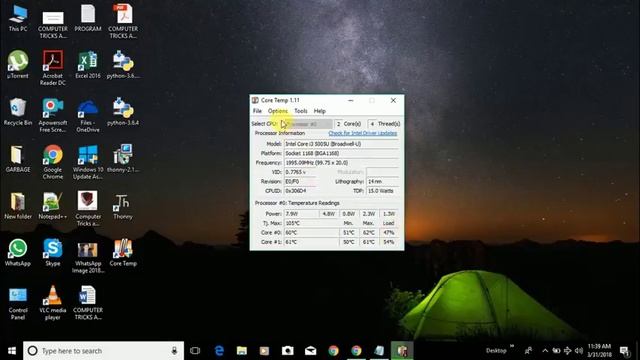
Task: Select the thonny-2.1 installer icon
Action: click(123, 158)
